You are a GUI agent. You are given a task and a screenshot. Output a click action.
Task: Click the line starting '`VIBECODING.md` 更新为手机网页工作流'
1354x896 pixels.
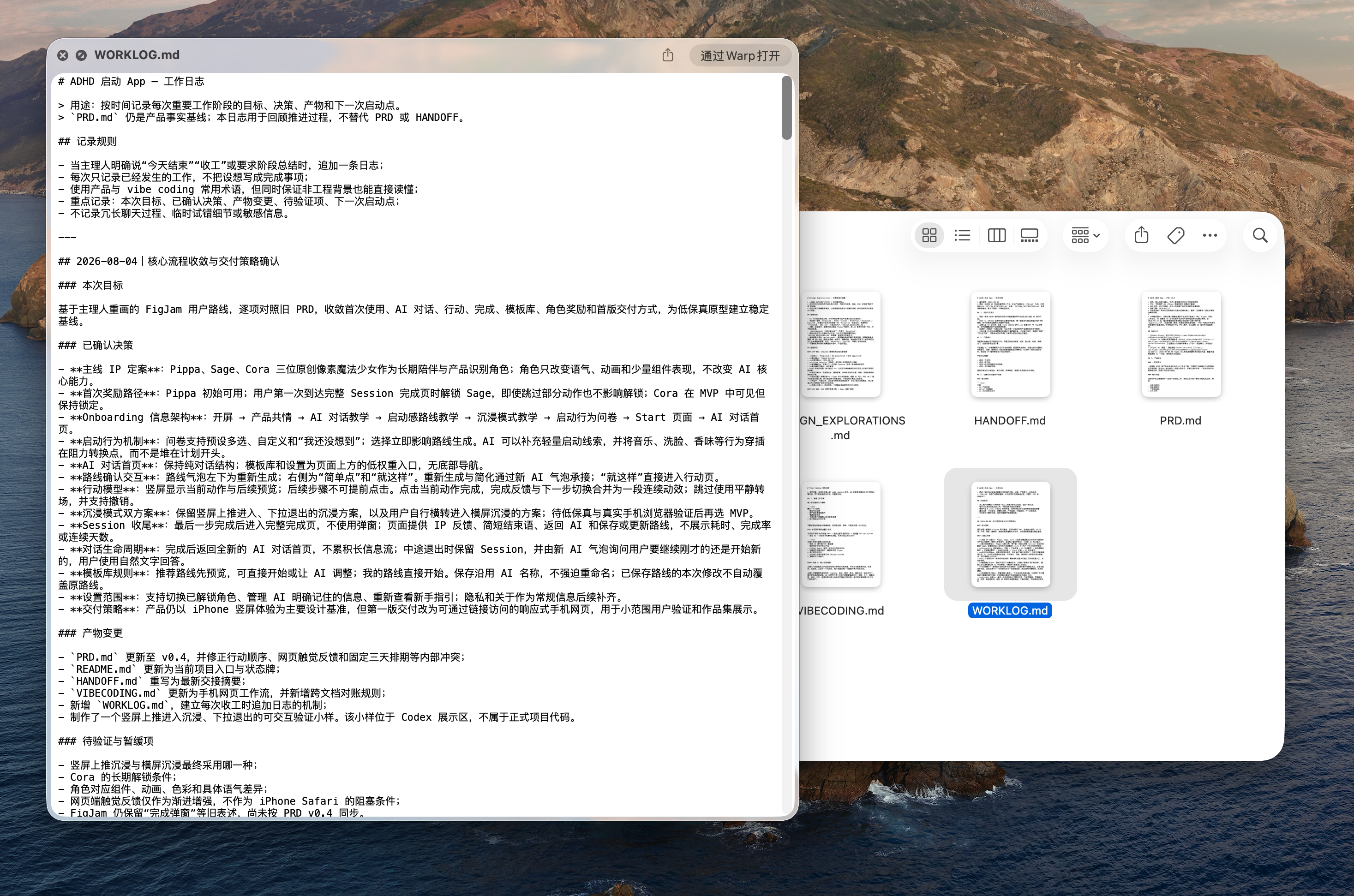coord(223,693)
